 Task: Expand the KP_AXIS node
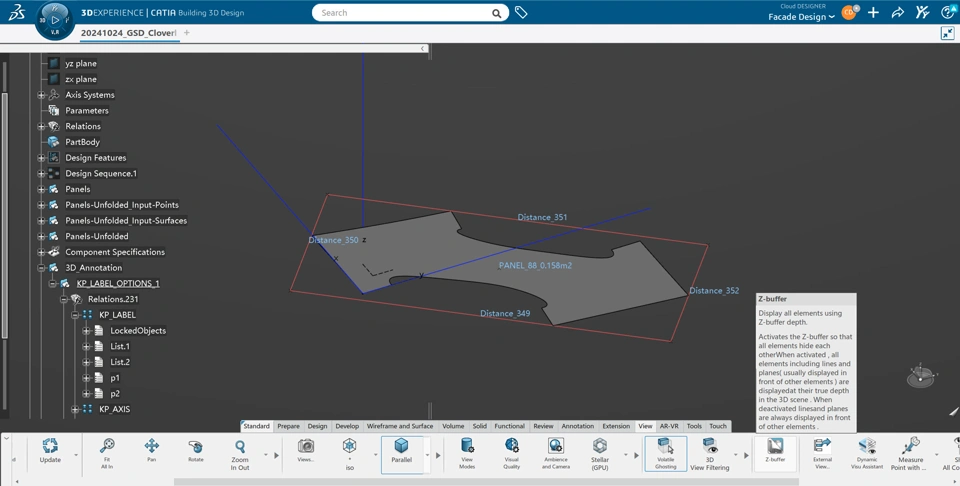75,409
